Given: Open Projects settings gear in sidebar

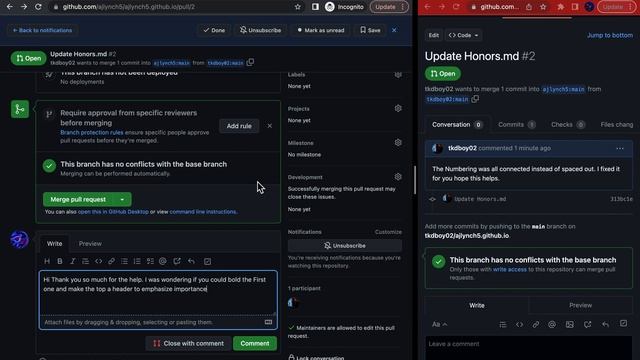Looking at the screenshot, I should pos(398,109).
